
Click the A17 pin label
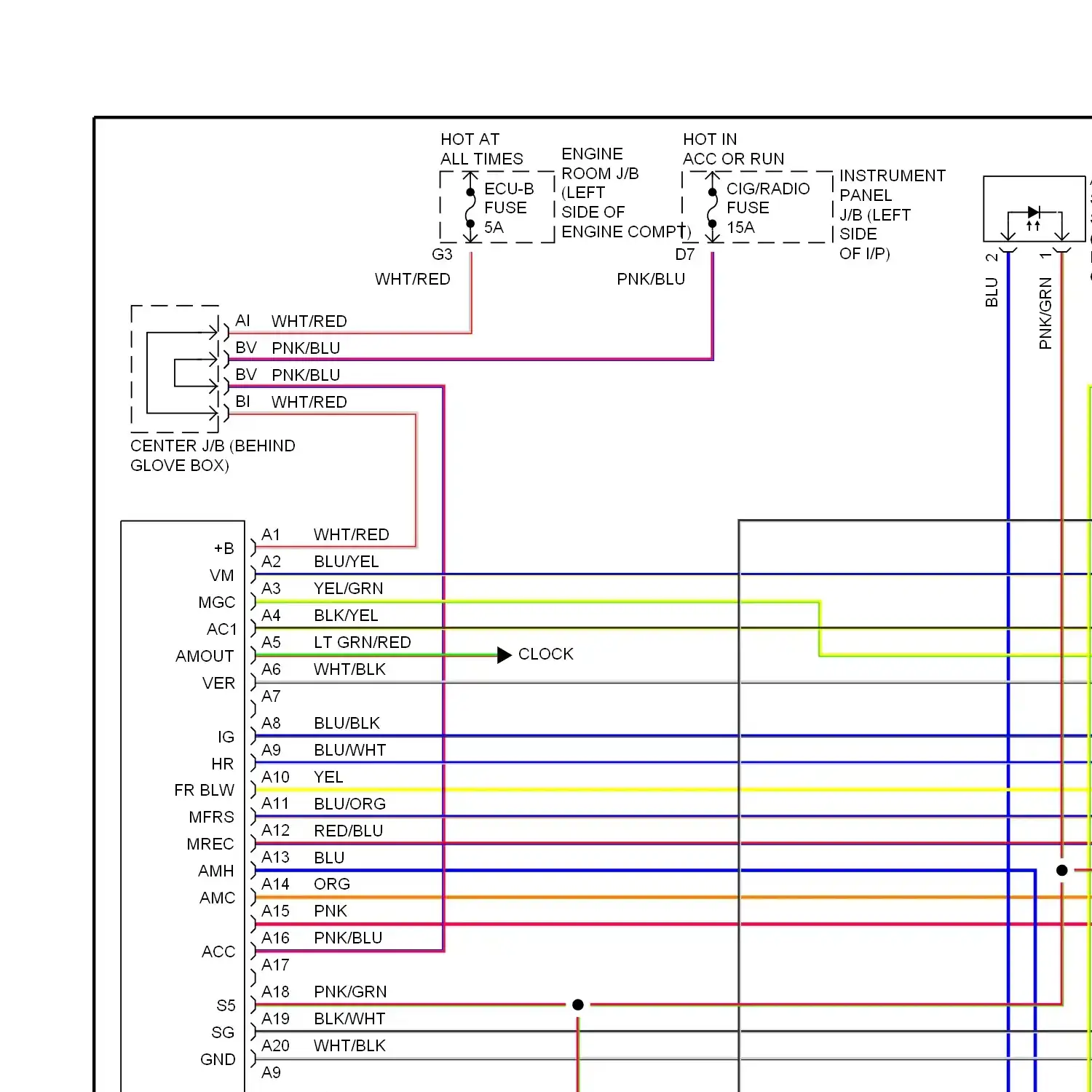pyautogui.click(x=275, y=965)
